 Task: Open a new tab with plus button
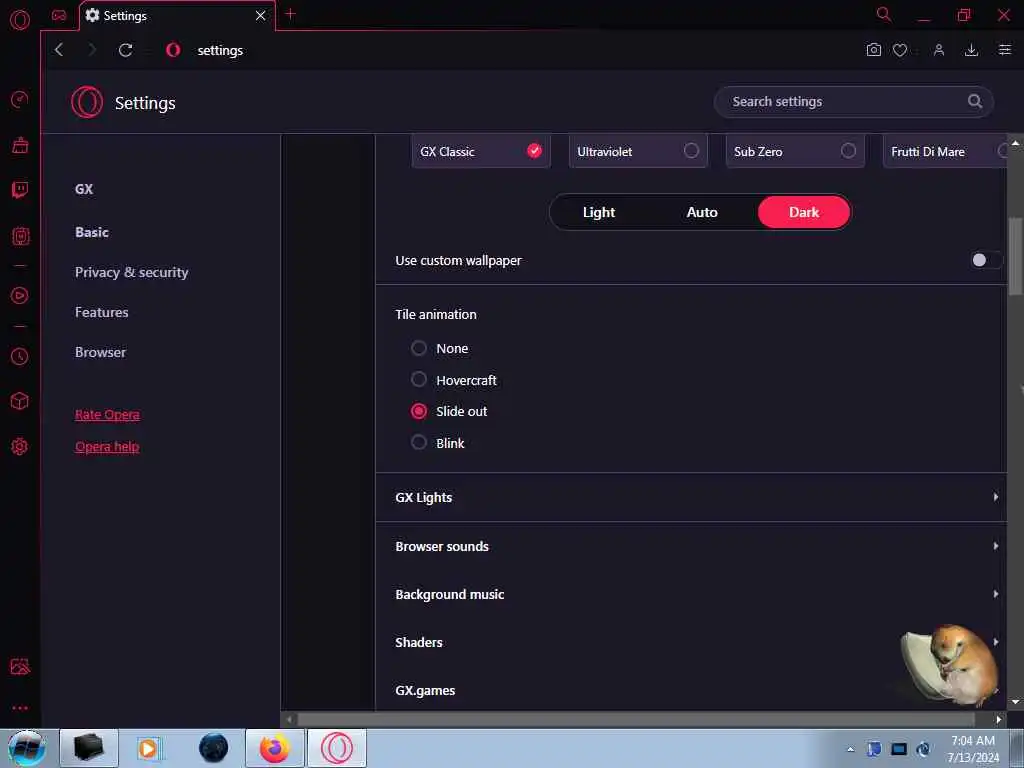pyautogui.click(x=290, y=14)
